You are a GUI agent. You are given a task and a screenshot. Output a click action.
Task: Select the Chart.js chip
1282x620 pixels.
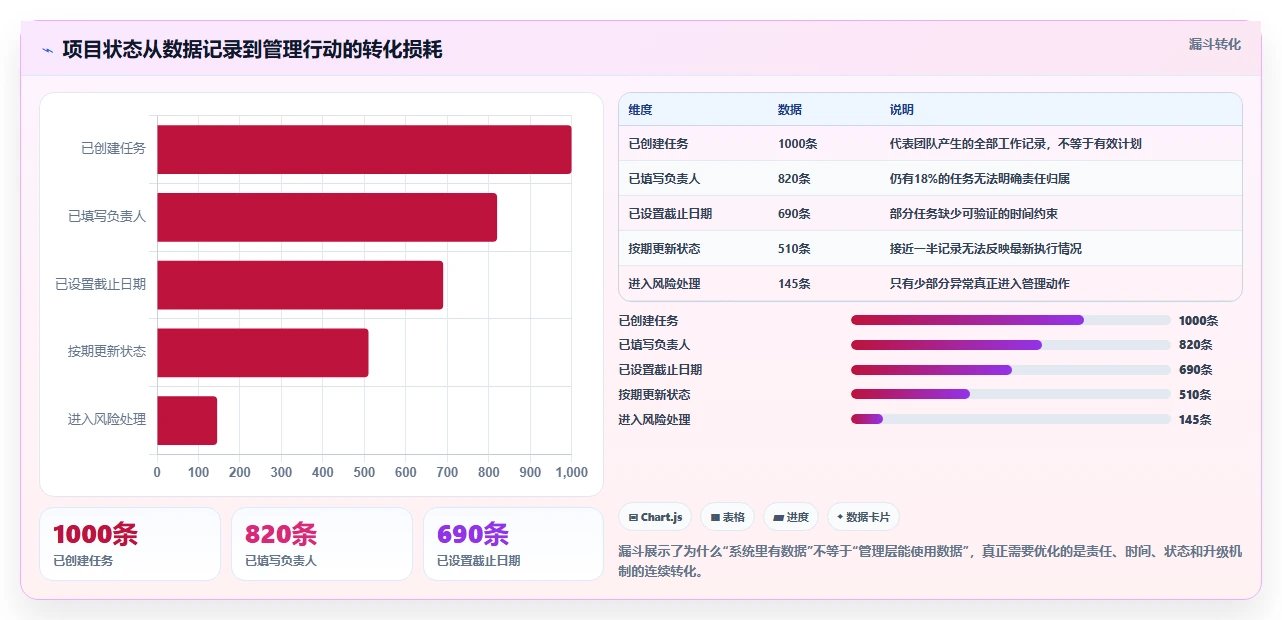656,517
